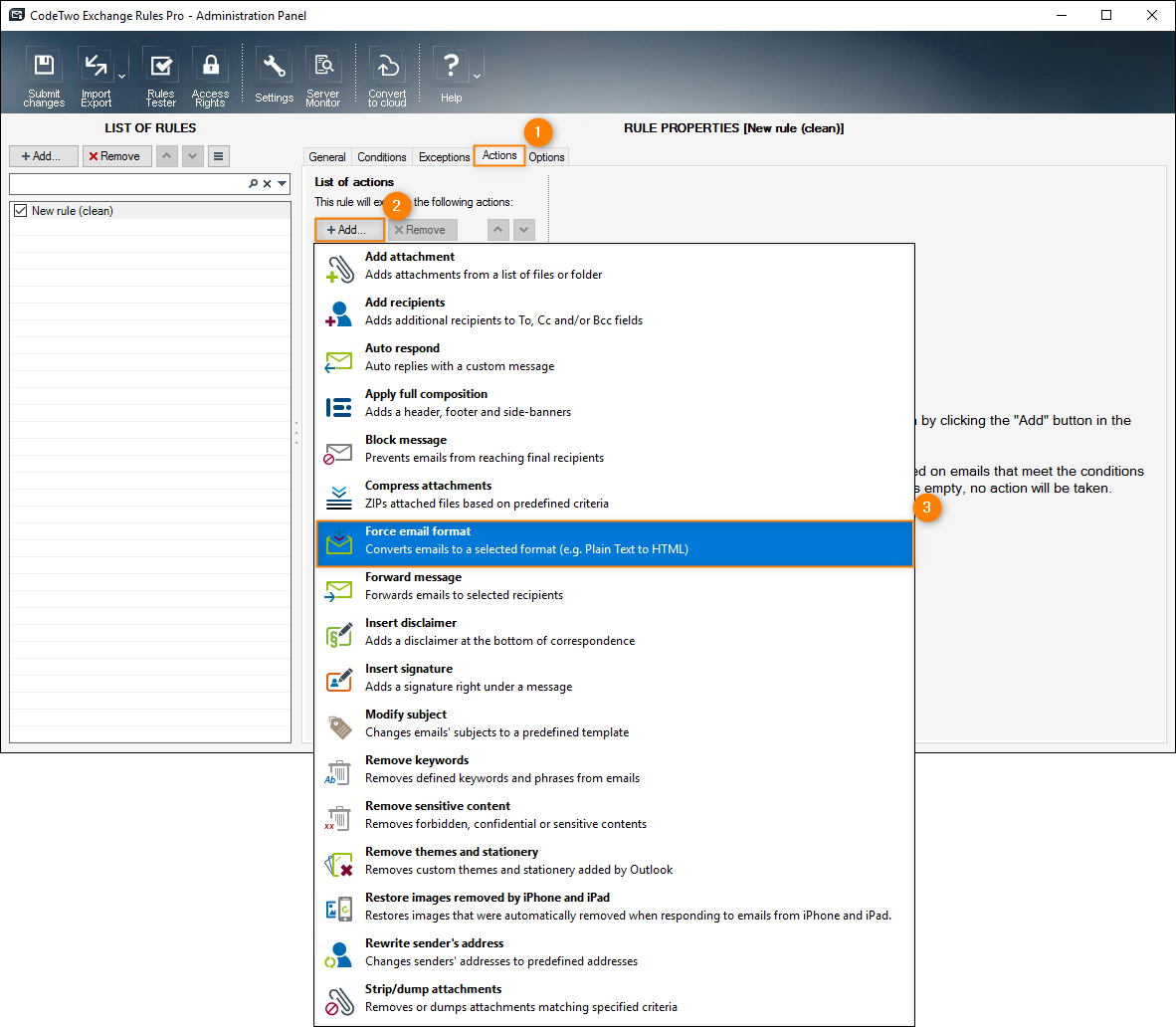
Task: Choose Forward message action
Action: coord(614,586)
